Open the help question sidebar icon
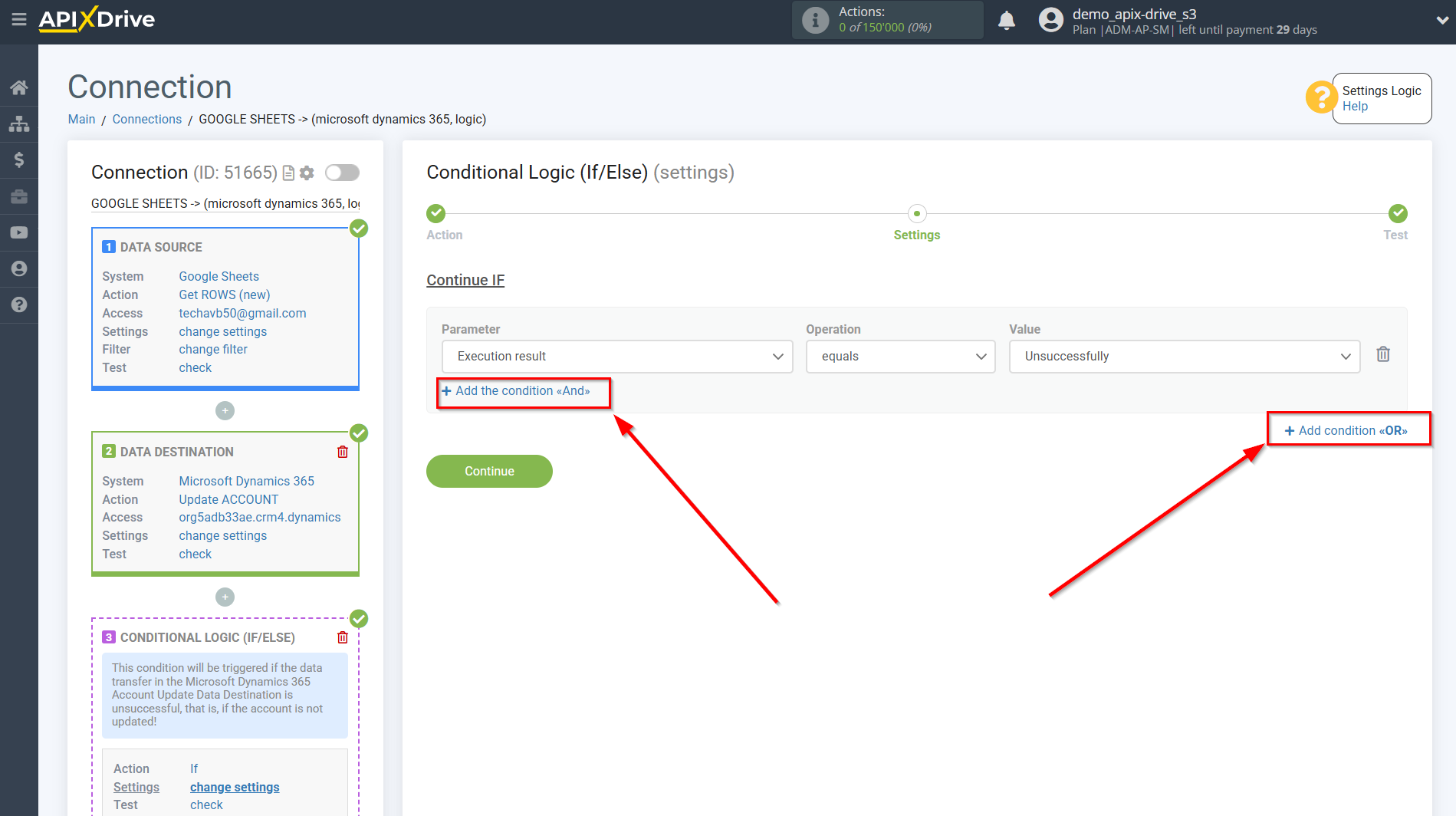Screen dimensions: 1456x816 pos(19,304)
